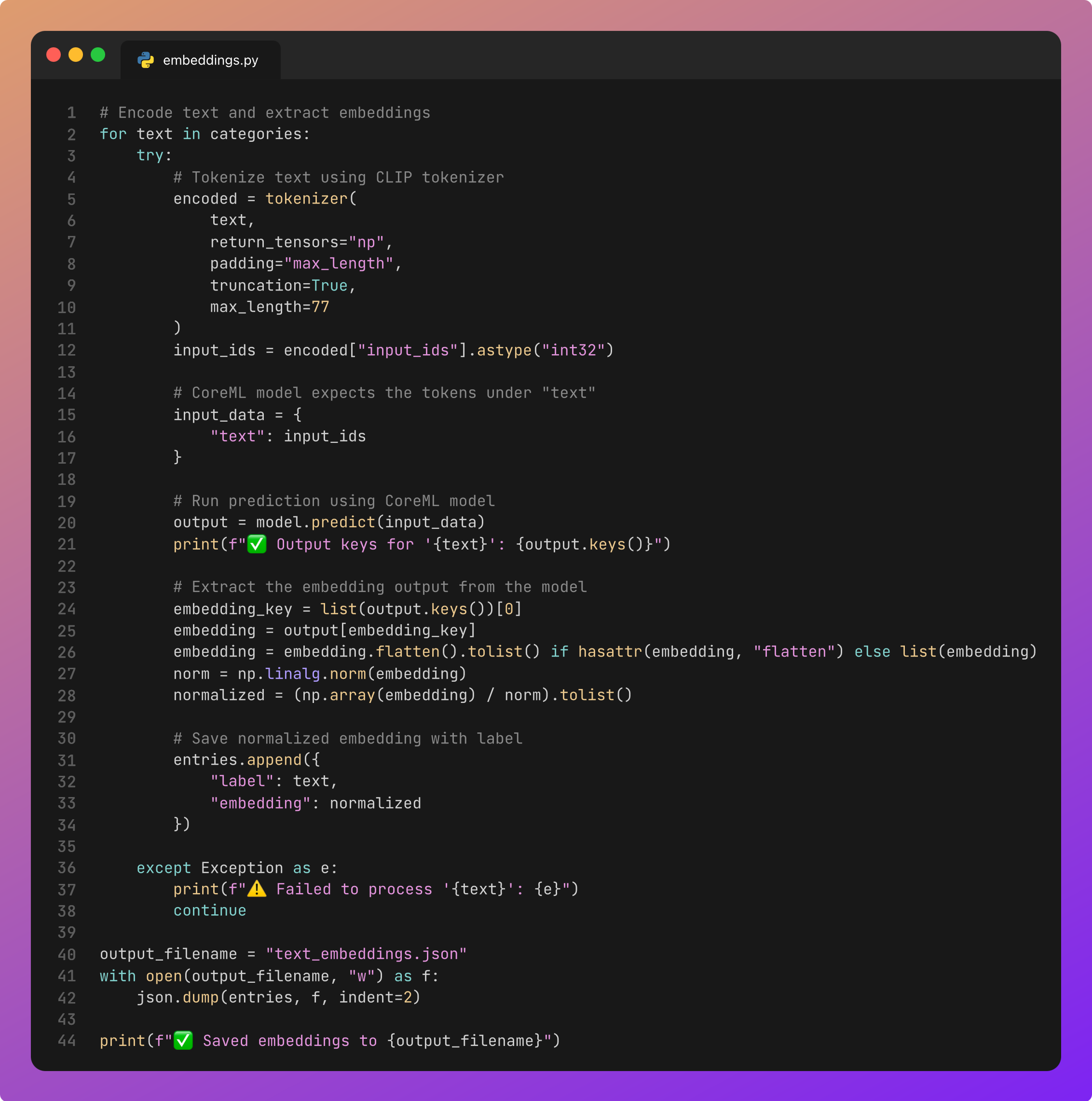
Task: Click the red close window button
Action: (x=54, y=55)
